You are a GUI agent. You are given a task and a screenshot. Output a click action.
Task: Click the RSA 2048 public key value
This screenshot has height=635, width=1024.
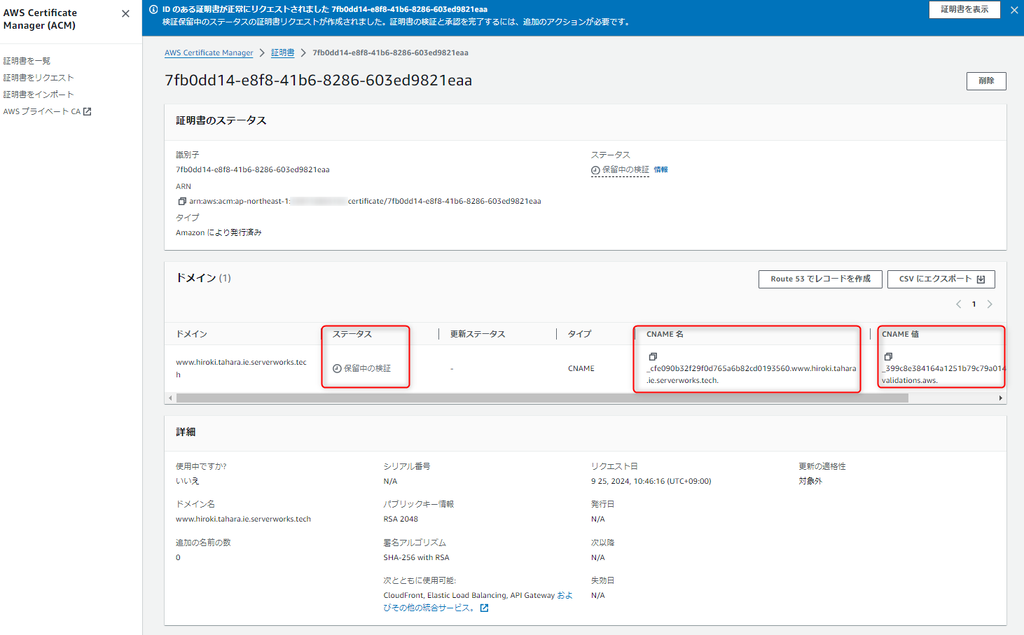[400, 519]
